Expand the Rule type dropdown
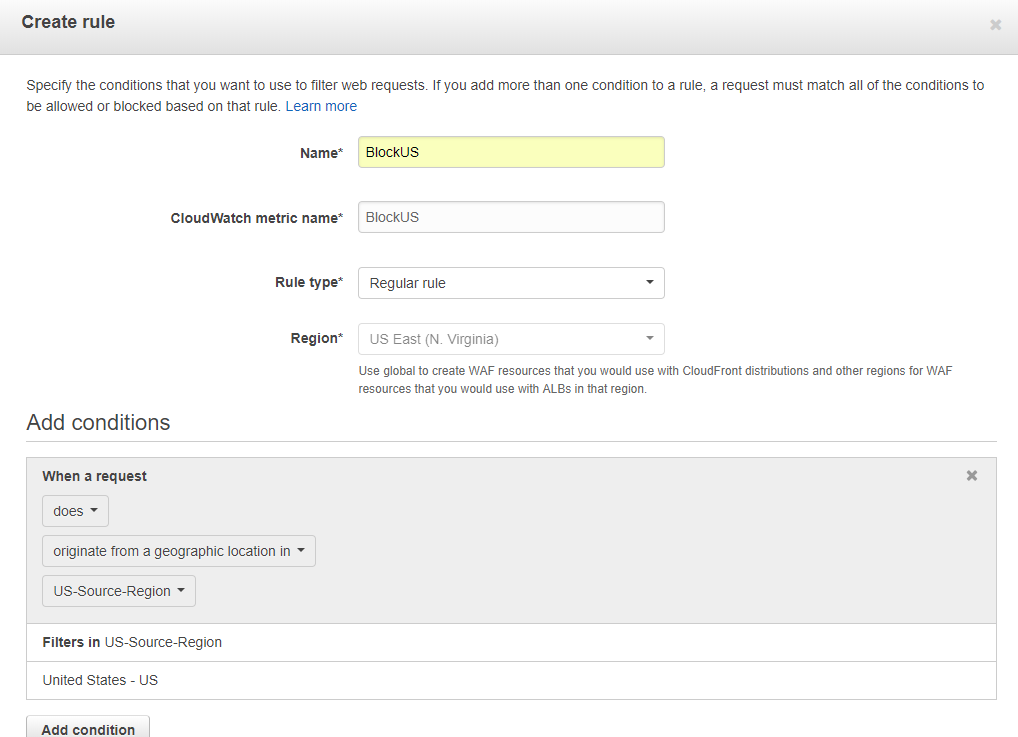This screenshot has height=737, width=1018. click(511, 283)
